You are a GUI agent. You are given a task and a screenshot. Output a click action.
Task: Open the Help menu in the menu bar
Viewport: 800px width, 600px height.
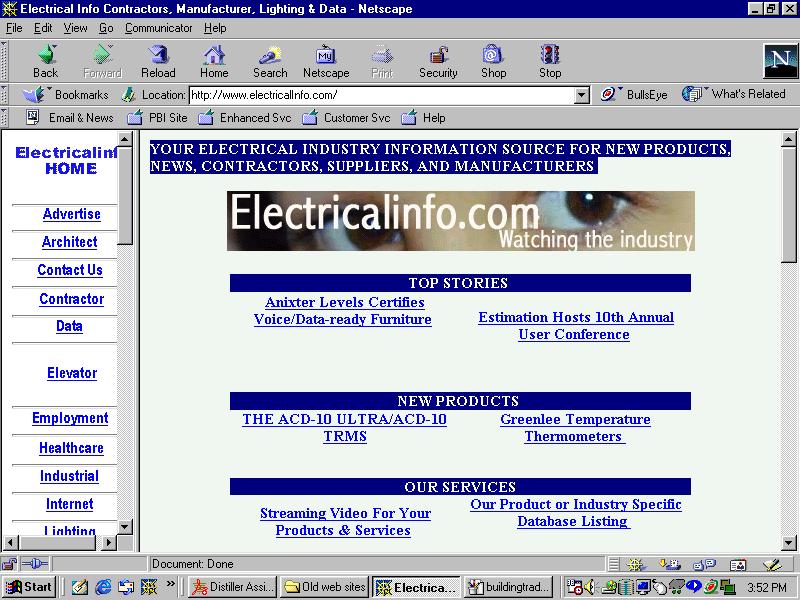(215, 28)
